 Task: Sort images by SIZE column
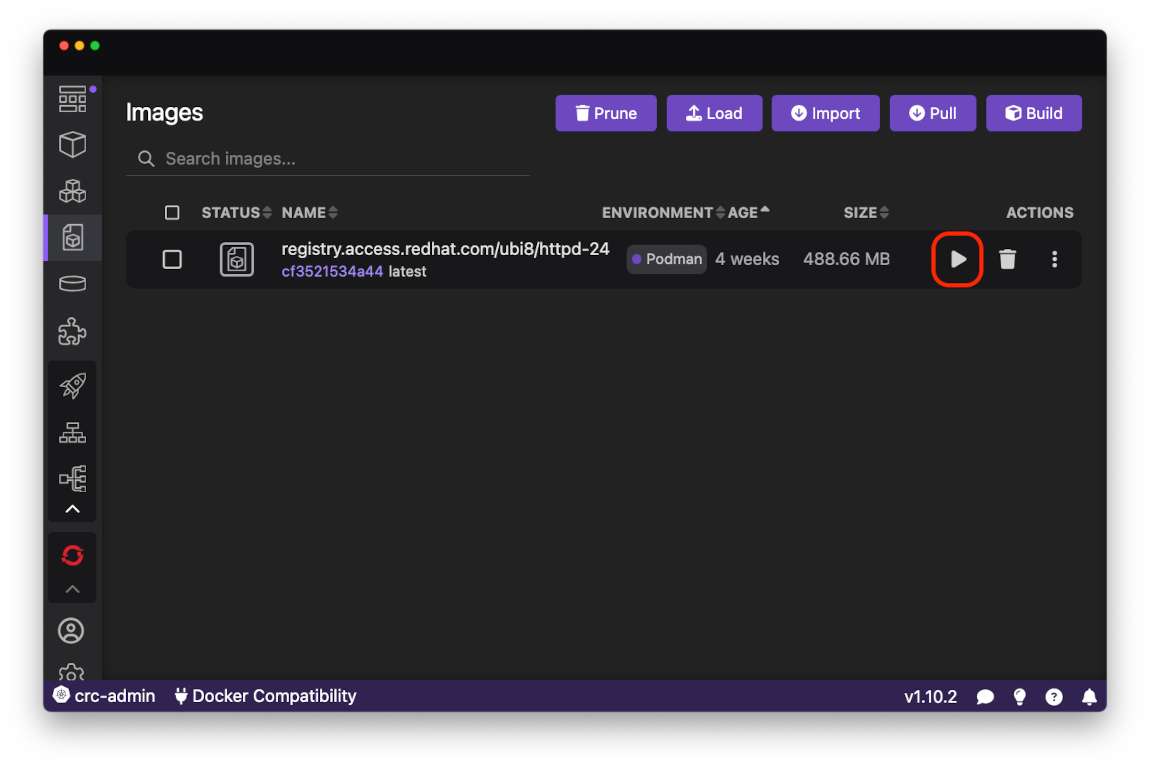click(x=866, y=213)
